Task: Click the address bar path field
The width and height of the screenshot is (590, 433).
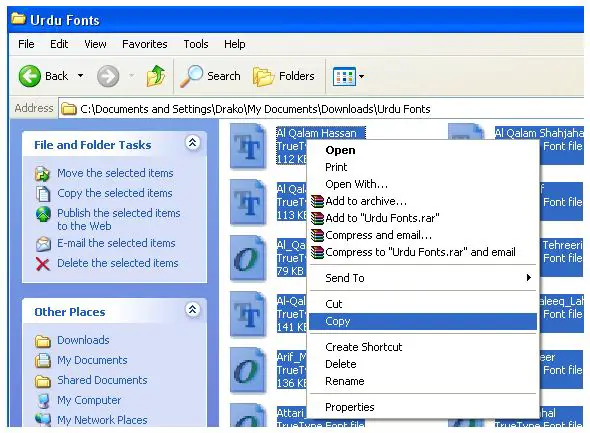Action: tap(322, 109)
